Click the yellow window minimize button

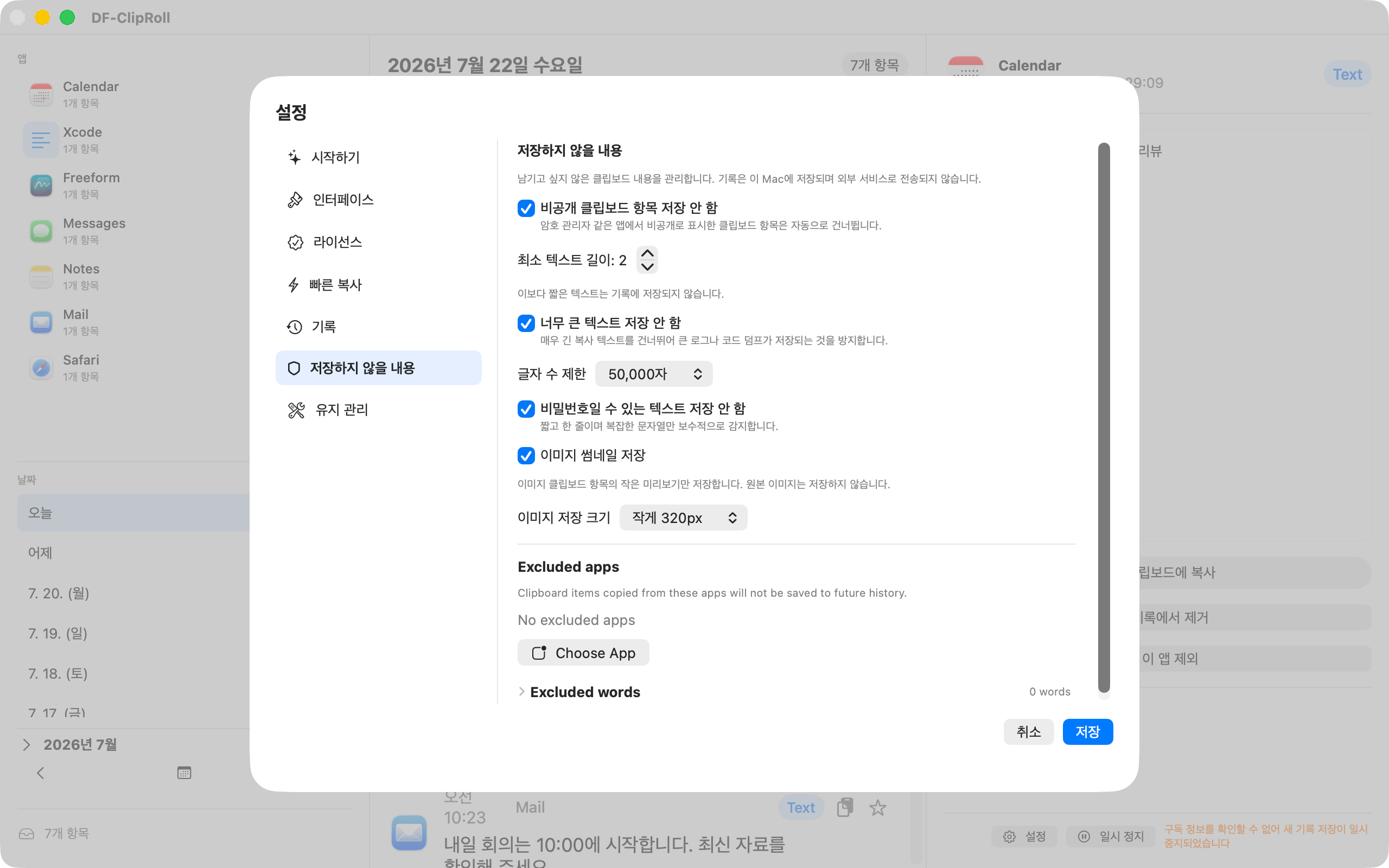coord(42,18)
